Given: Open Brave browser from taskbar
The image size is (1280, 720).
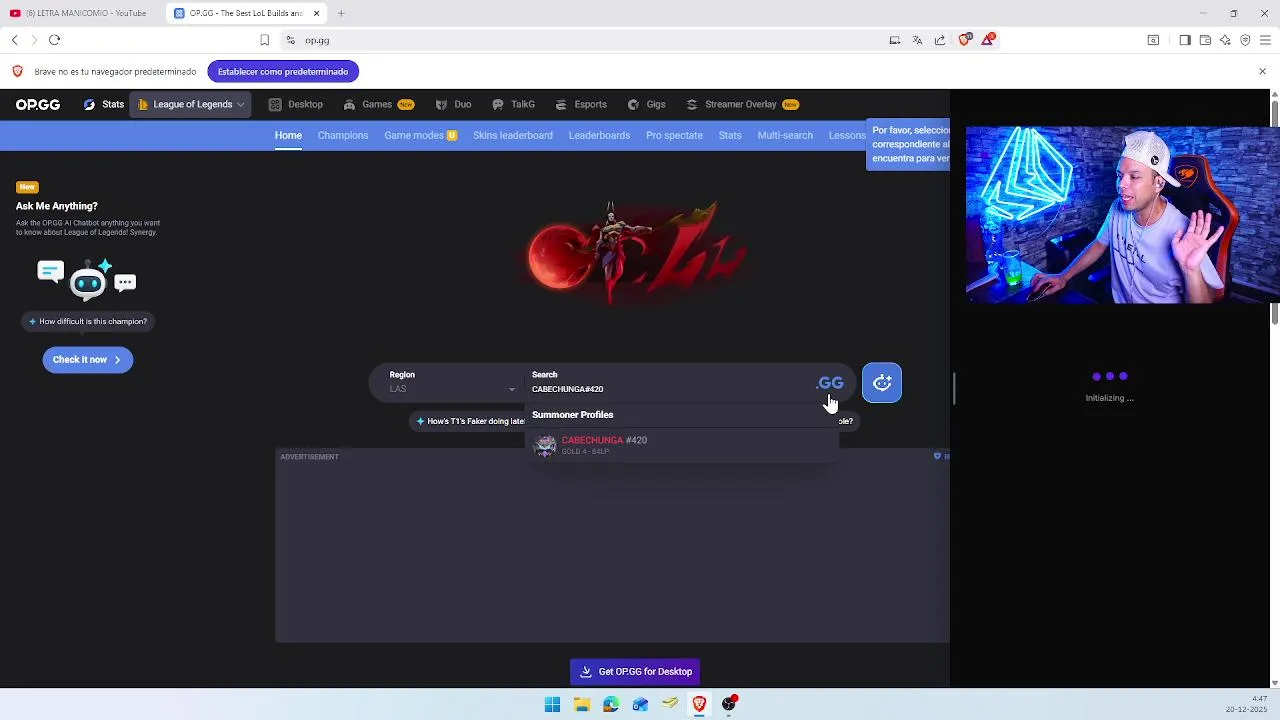Looking at the screenshot, I should [699, 705].
